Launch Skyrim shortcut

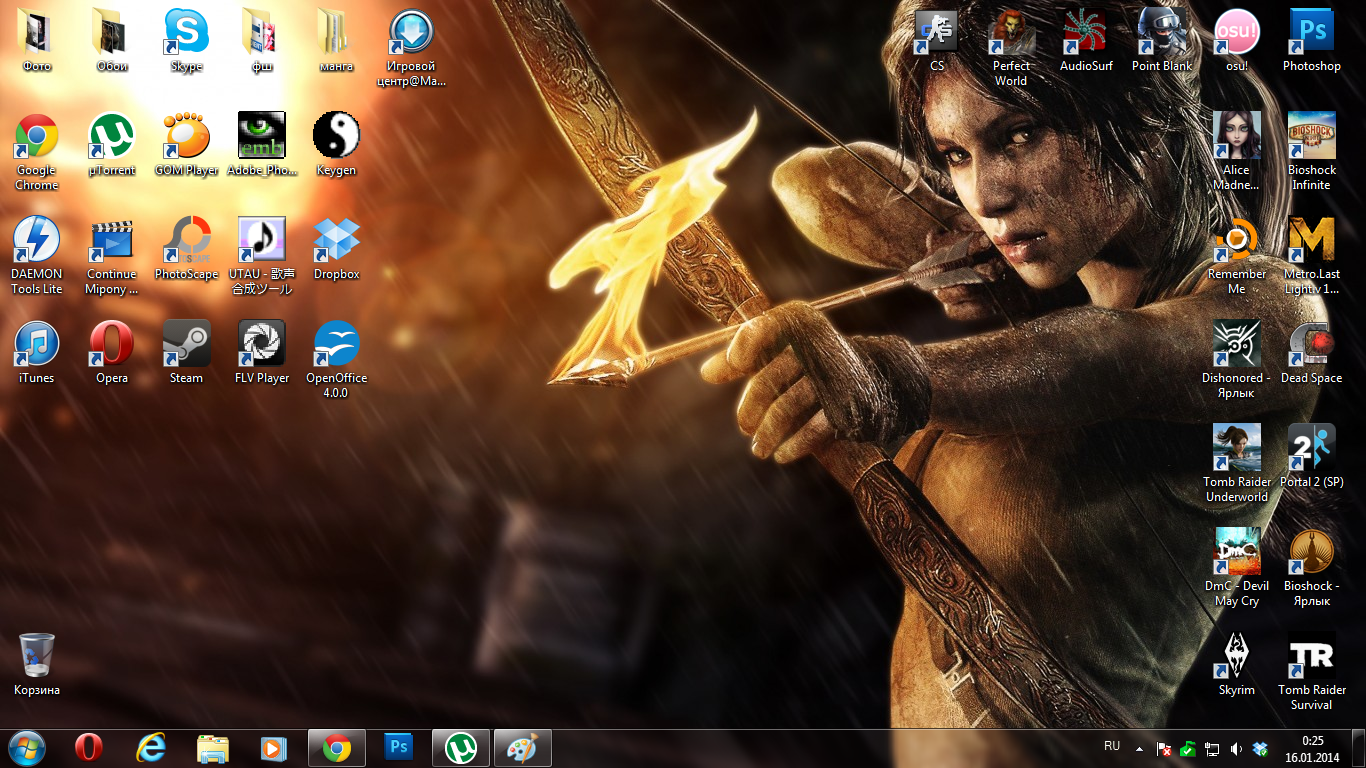[x=1237, y=664]
